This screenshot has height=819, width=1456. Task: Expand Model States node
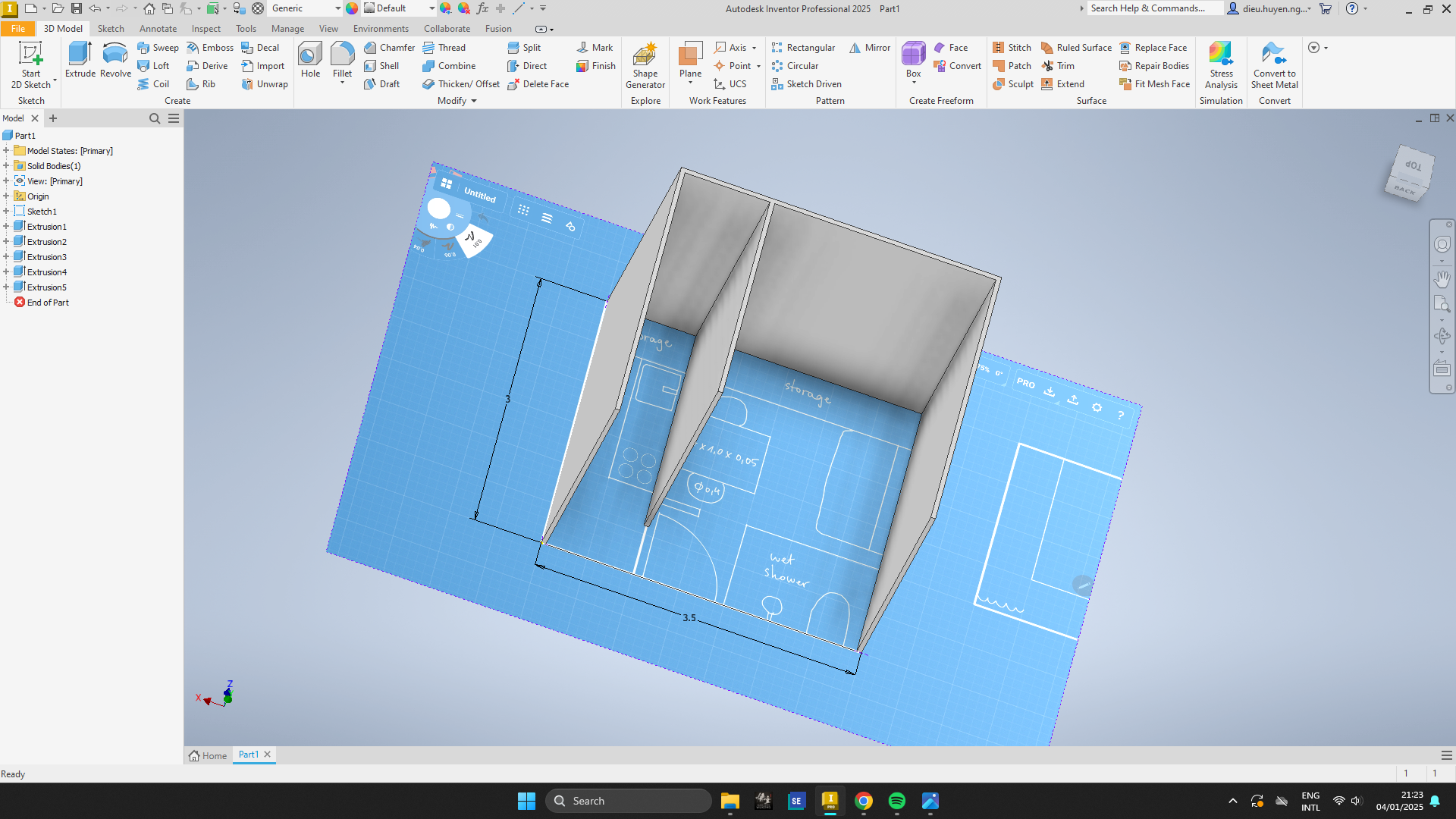(x=6, y=151)
